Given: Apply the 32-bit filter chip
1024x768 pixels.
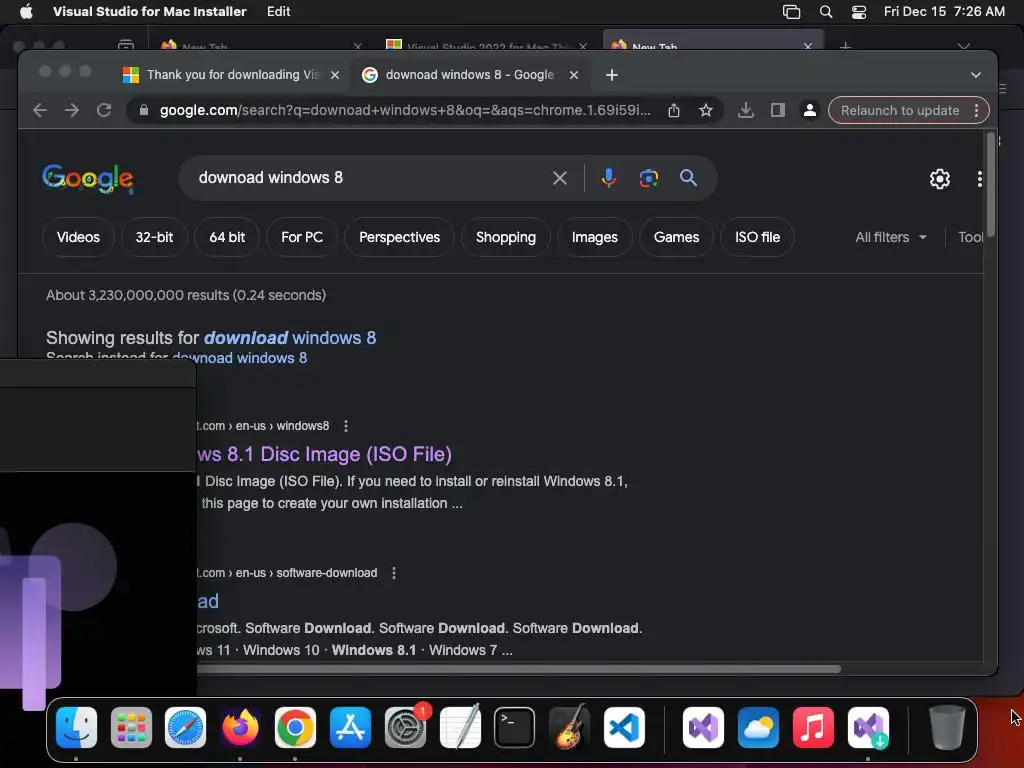Looking at the screenshot, I should [x=154, y=237].
